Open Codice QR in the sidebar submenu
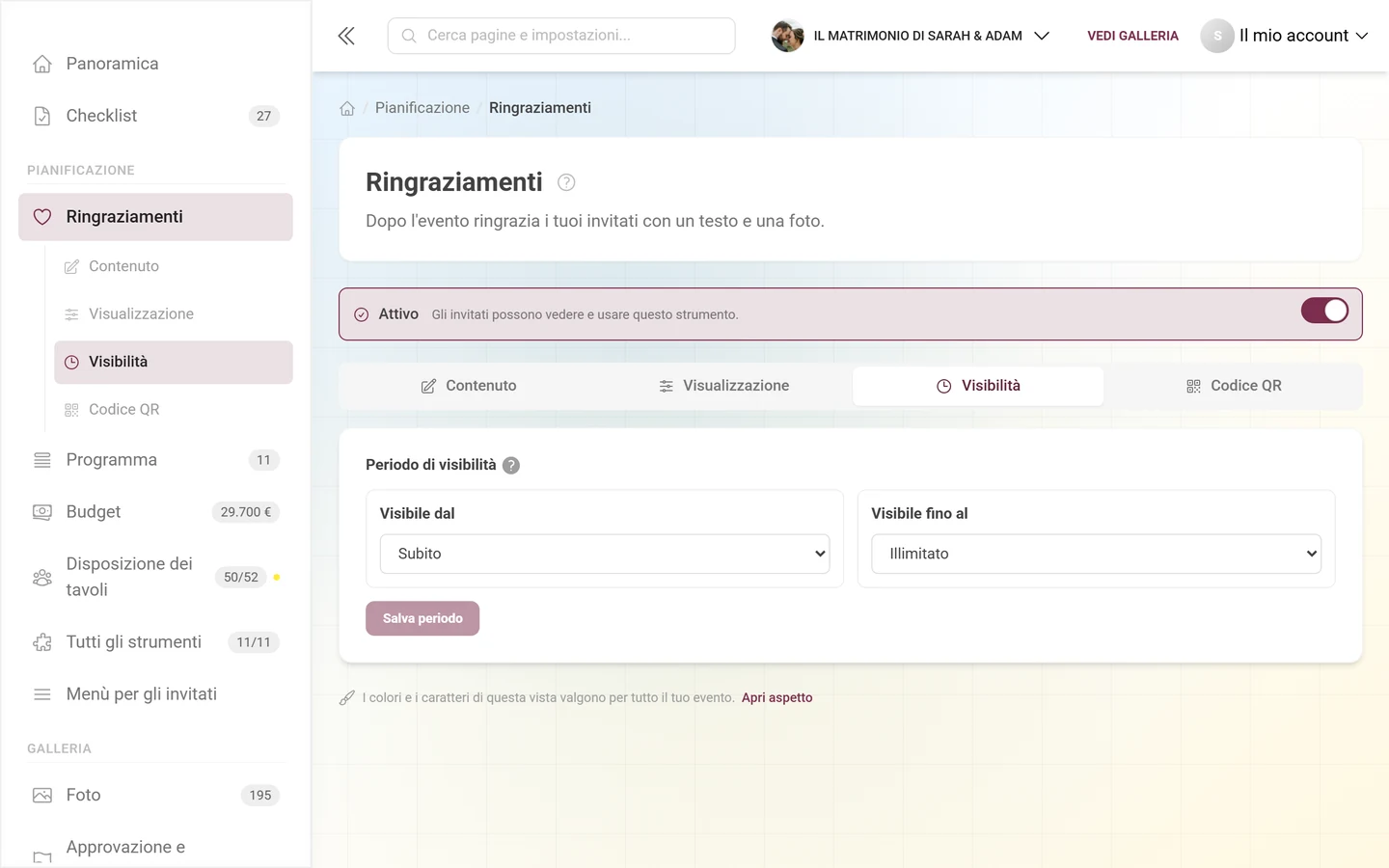The image size is (1389, 868). tap(174, 409)
